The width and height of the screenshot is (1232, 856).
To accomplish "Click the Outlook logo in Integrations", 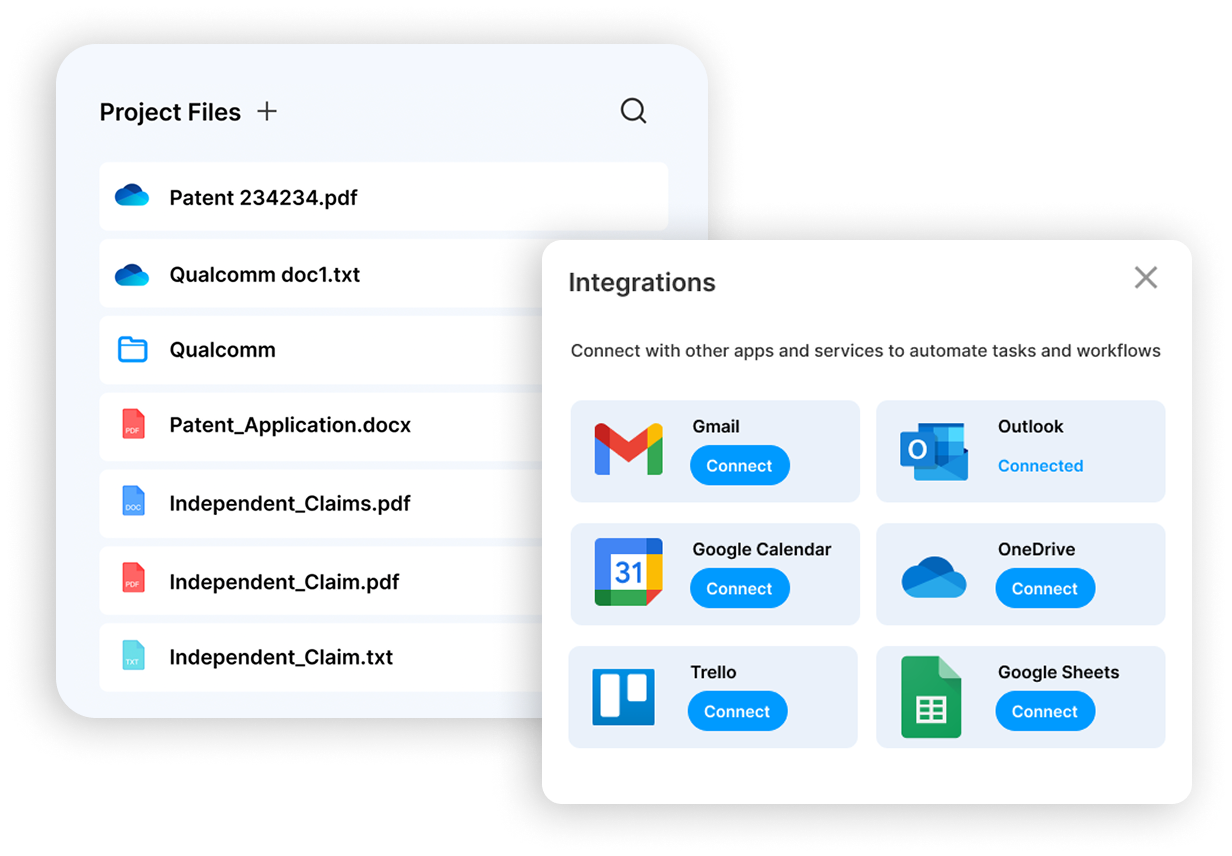I will (x=934, y=452).
